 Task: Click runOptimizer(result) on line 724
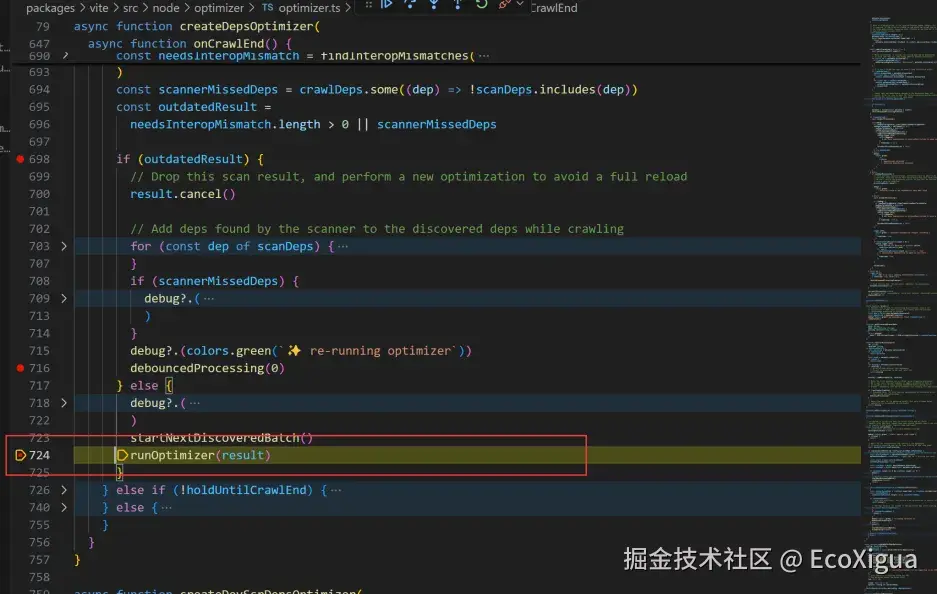pyautogui.click(x=200, y=455)
